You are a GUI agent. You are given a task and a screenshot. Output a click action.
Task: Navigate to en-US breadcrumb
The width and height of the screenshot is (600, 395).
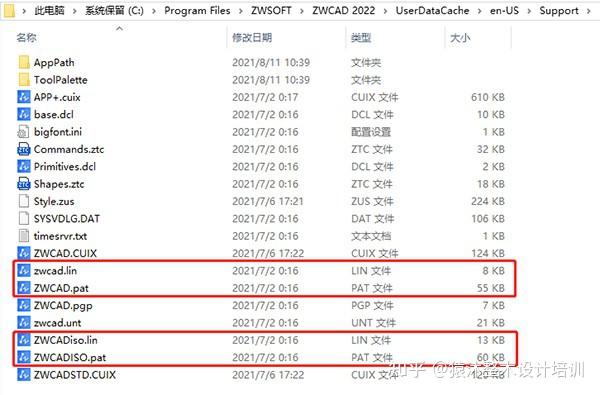[504, 10]
